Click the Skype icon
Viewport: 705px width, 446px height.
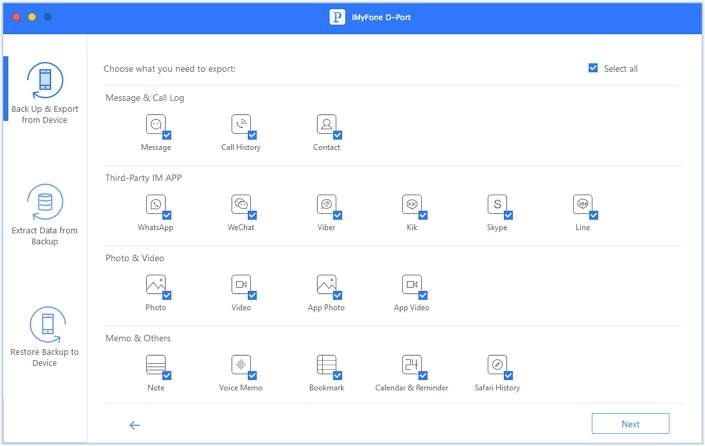click(x=497, y=205)
